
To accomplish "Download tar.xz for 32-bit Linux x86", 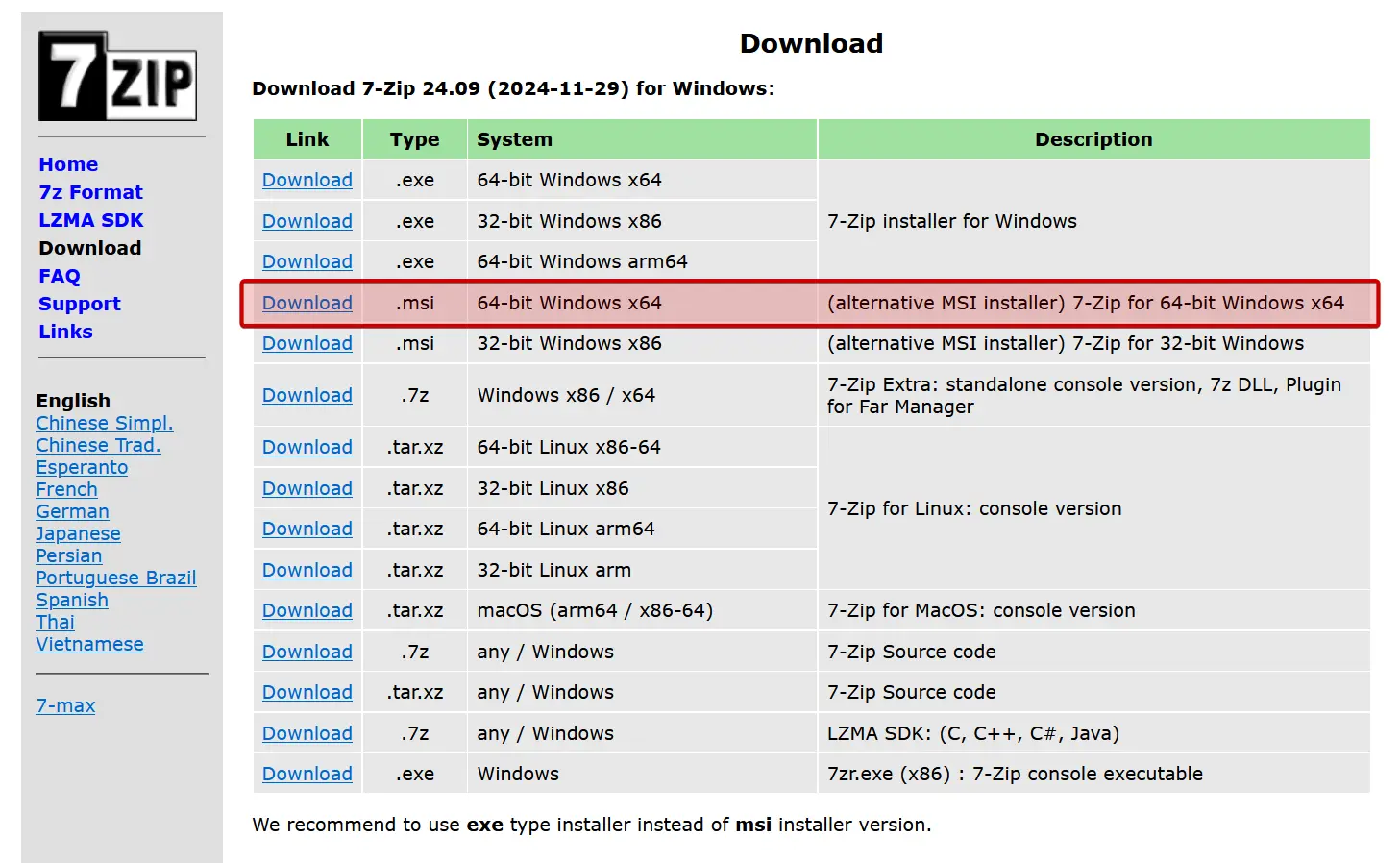I will pyautogui.click(x=307, y=488).
